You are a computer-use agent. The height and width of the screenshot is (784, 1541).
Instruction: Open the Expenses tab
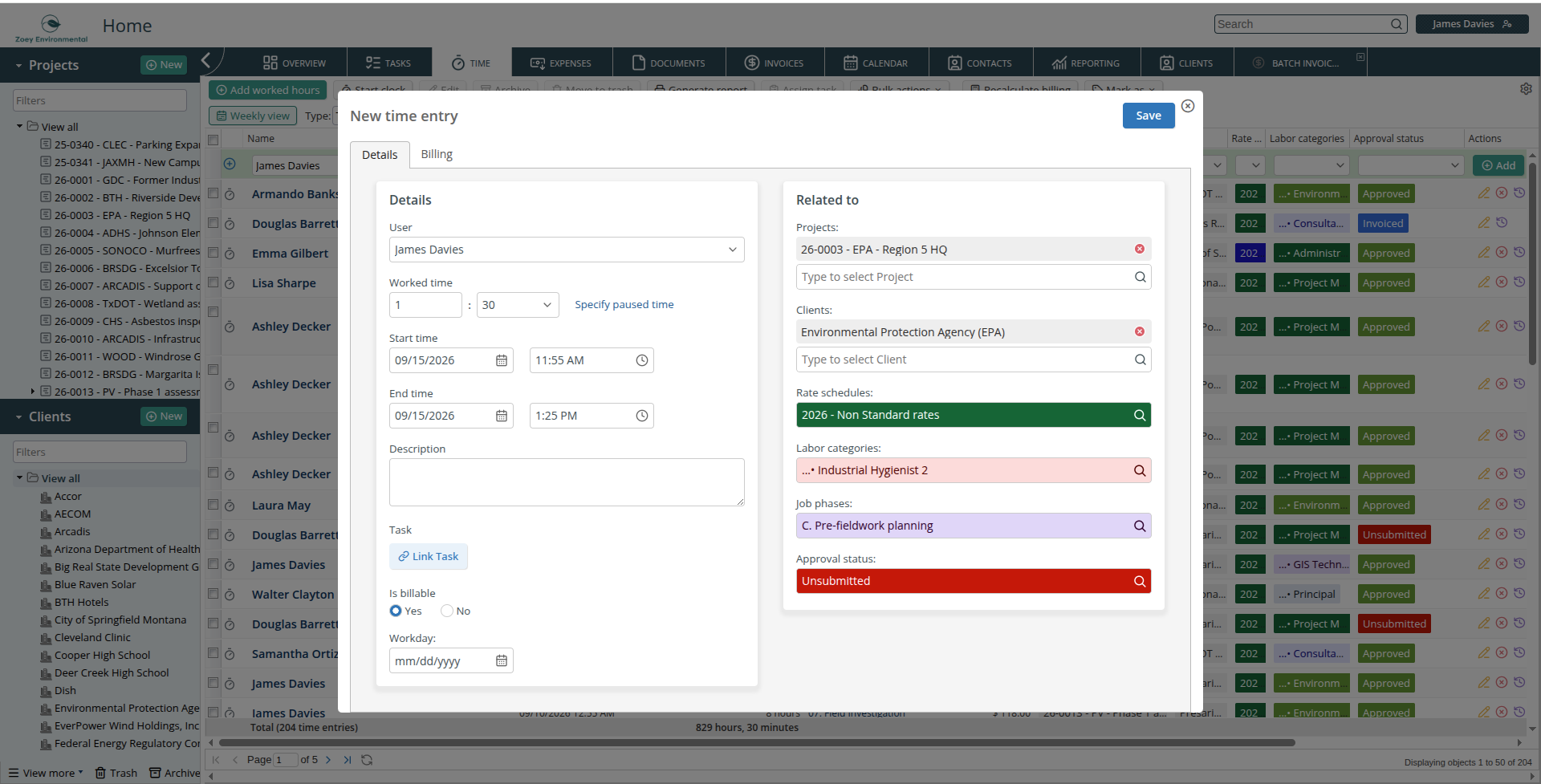tap(561, 63)
